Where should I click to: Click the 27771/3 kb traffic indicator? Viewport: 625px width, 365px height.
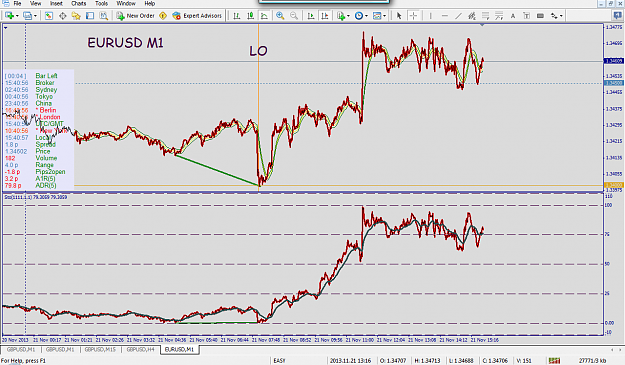click(x=592, y=361)
